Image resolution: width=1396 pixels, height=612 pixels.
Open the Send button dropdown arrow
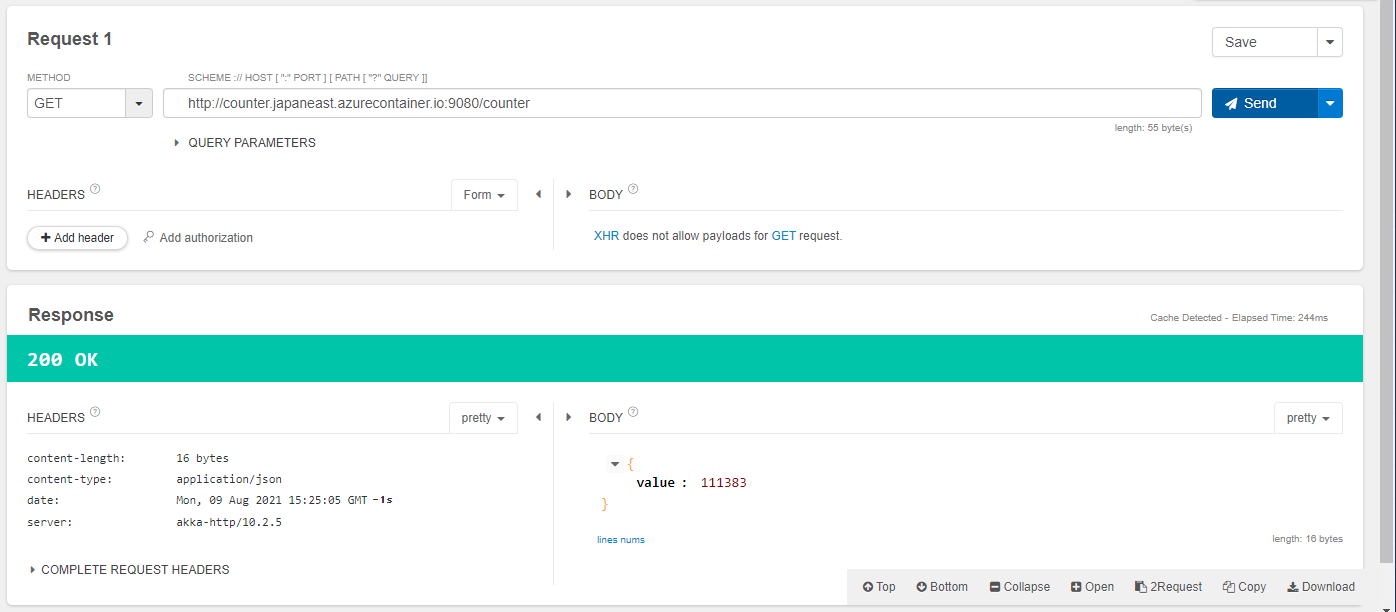[1330, 103]
